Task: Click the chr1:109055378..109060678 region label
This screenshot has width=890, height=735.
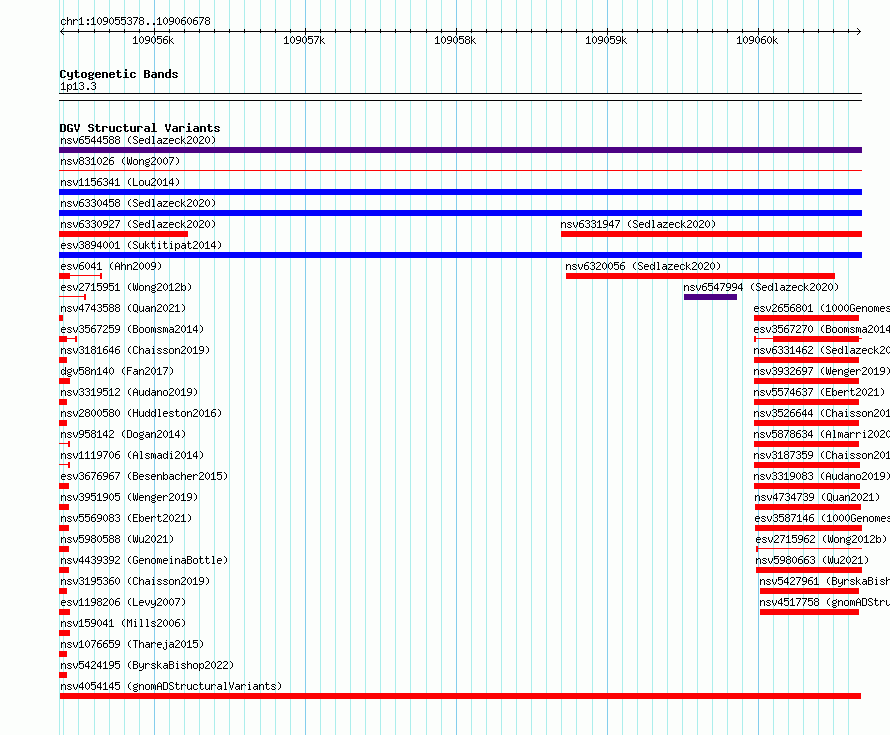Action: pos(135,22)
